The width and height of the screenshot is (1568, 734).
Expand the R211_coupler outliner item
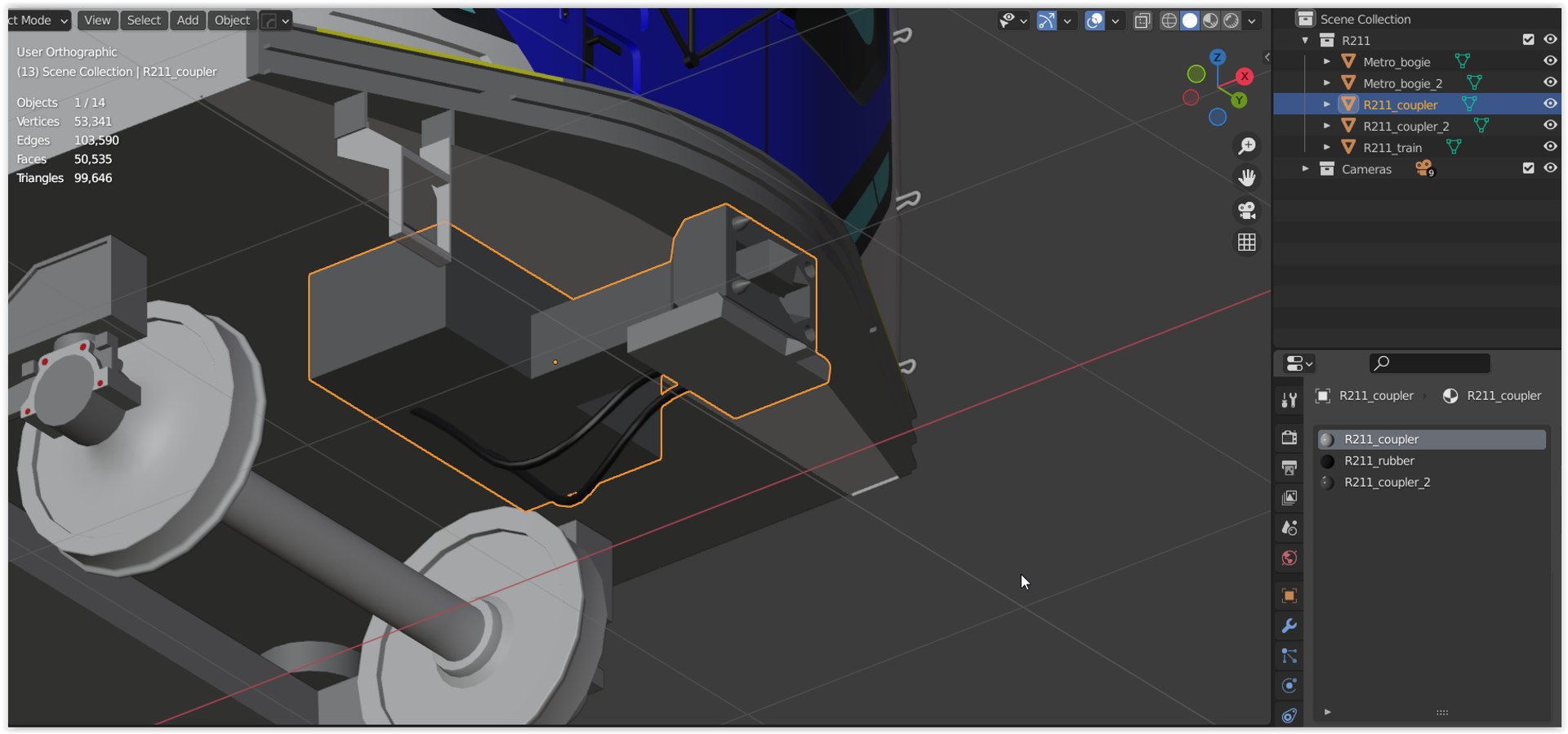pos(1327,105)
